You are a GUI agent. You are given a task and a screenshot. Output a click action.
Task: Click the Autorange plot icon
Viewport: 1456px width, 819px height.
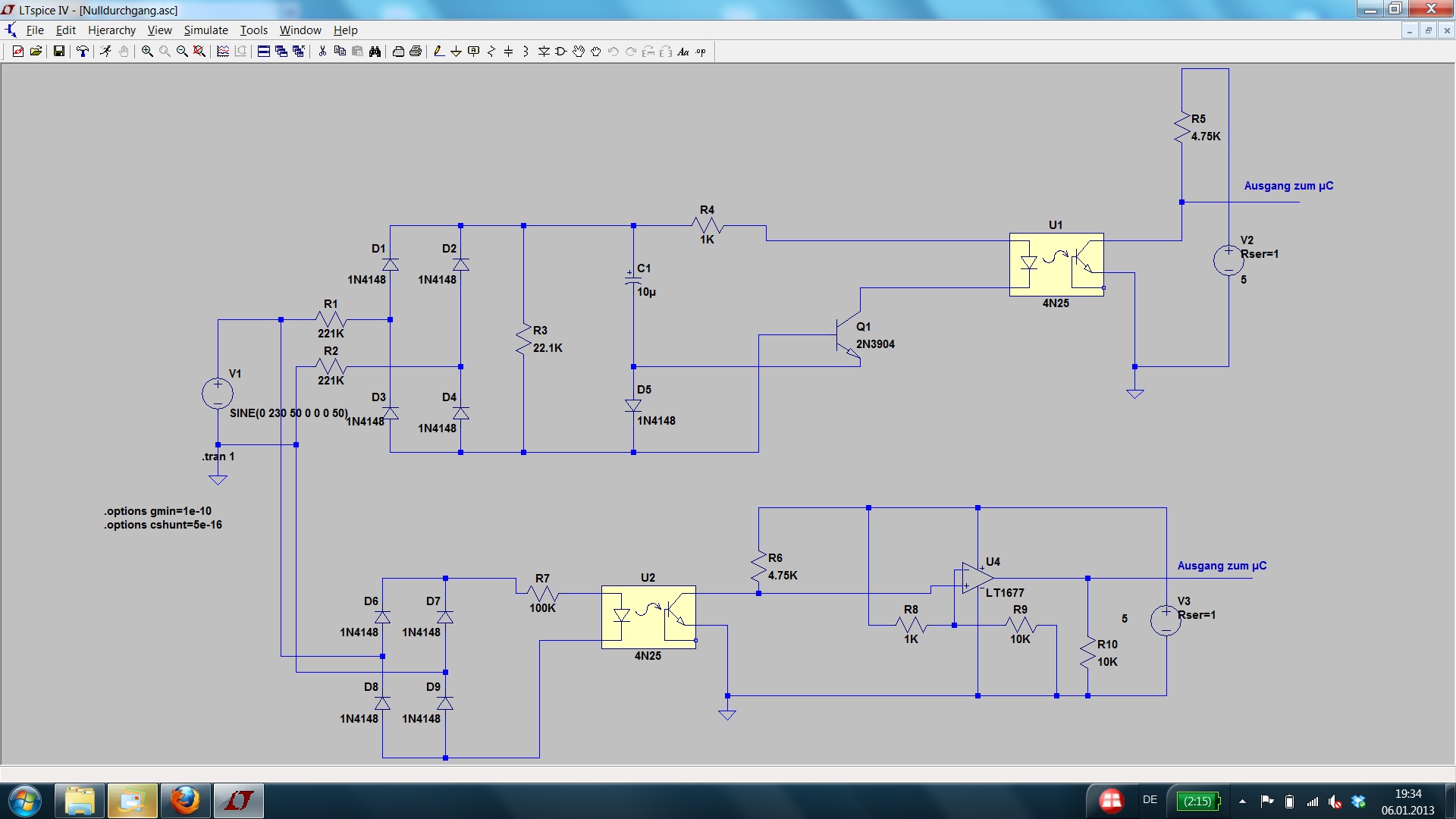coord(223,52)
